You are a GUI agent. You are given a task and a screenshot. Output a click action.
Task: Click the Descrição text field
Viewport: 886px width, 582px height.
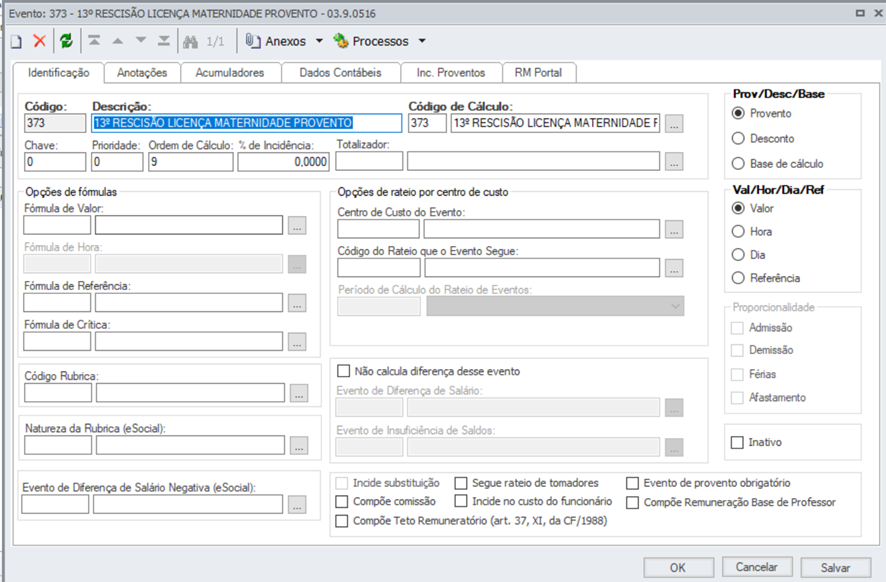pyautogui.click(x=247, y=123)
